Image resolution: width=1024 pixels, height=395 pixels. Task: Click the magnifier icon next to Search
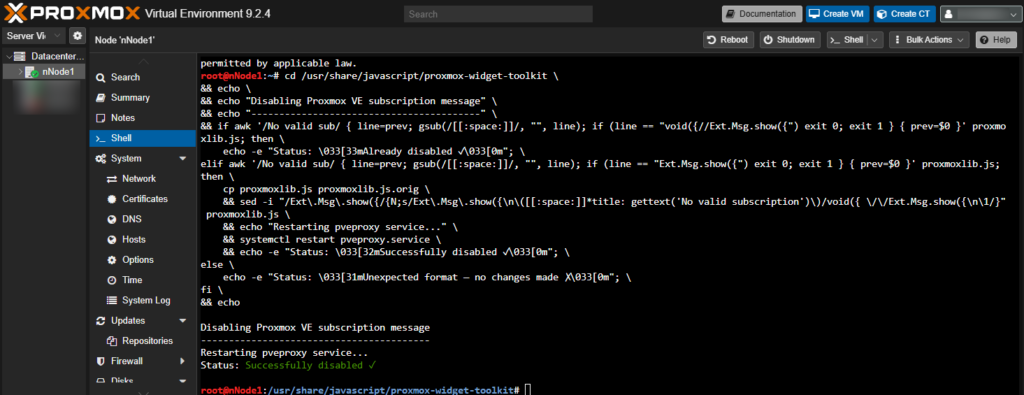[x=101, y=77]
